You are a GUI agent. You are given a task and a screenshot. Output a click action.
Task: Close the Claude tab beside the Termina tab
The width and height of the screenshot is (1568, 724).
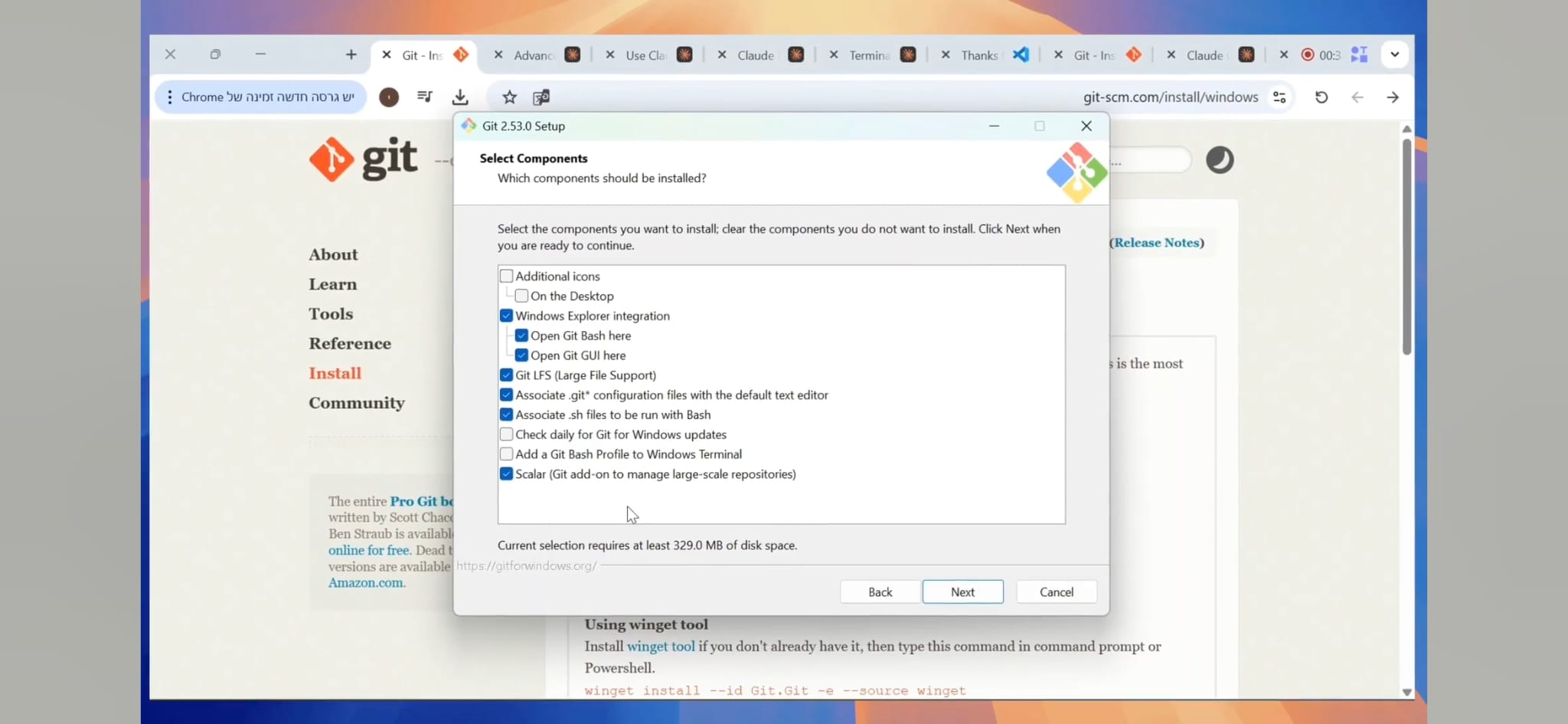pyautogui.click(x=722, y=55)
